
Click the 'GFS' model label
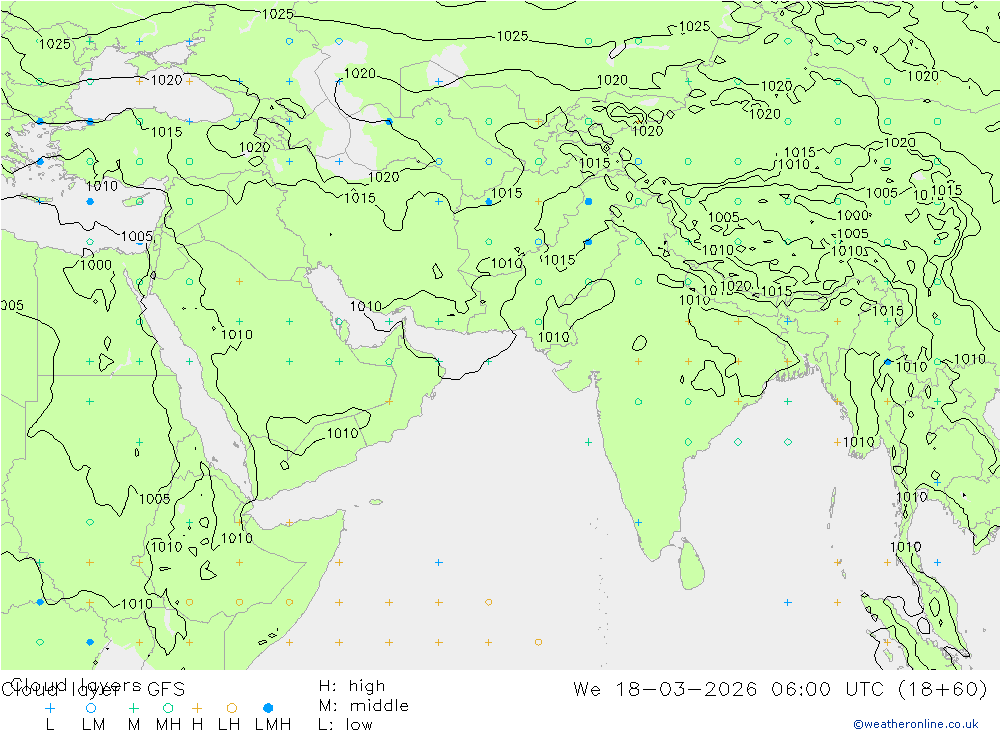166,690
